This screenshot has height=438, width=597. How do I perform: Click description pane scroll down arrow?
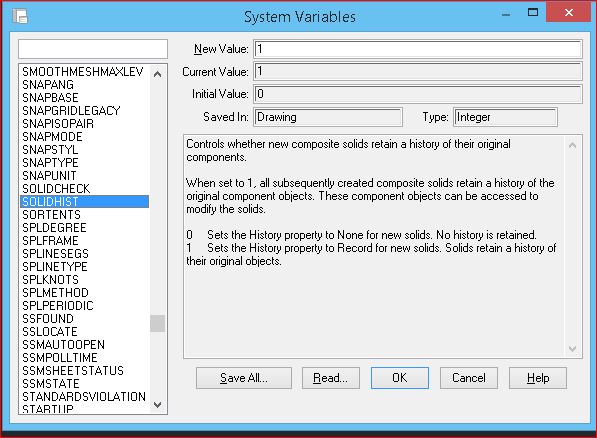click(x=572, y=348)
